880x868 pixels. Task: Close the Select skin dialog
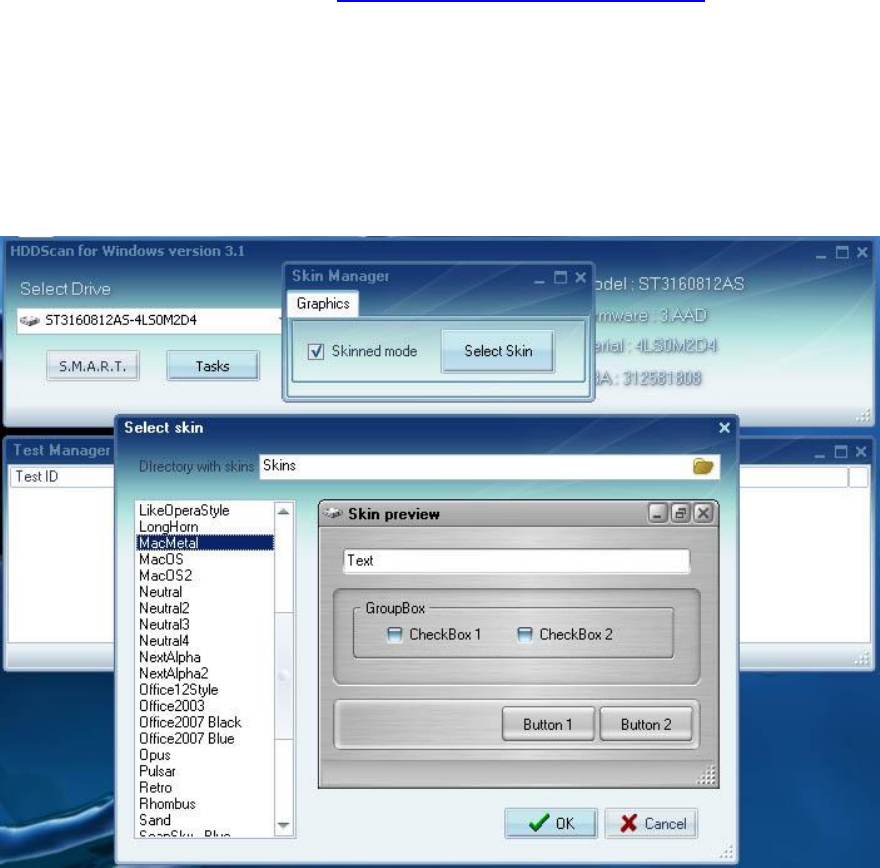tap(725, 428)
